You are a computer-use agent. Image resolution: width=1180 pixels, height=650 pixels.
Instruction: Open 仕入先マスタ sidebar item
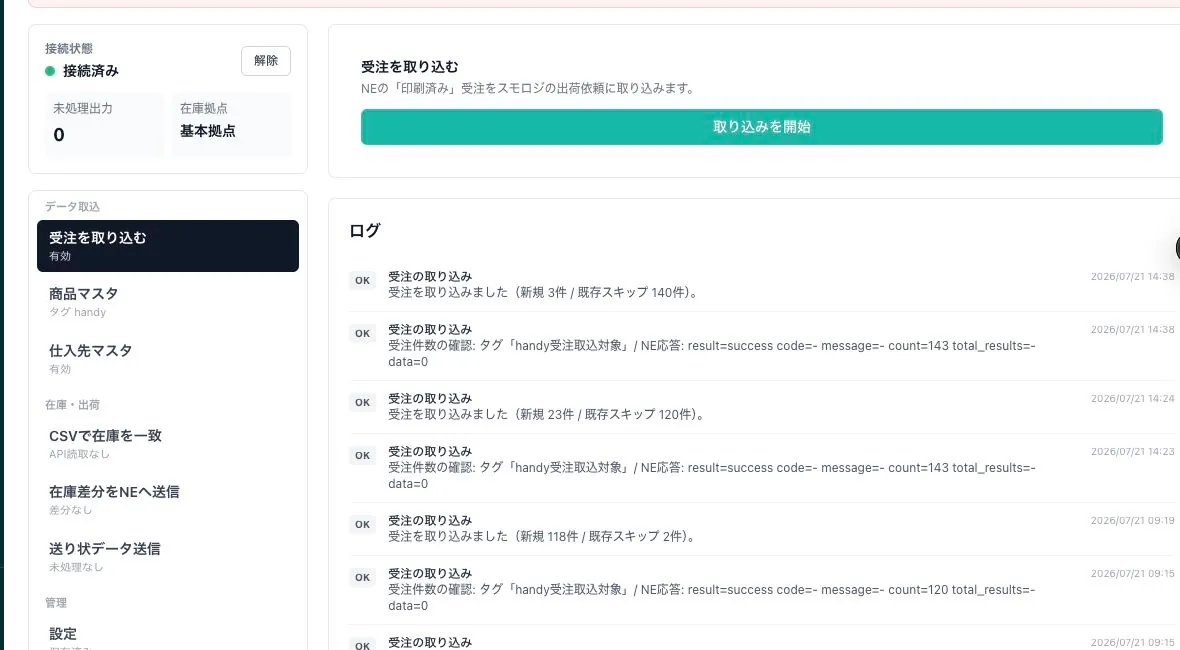tap(168, 359)
